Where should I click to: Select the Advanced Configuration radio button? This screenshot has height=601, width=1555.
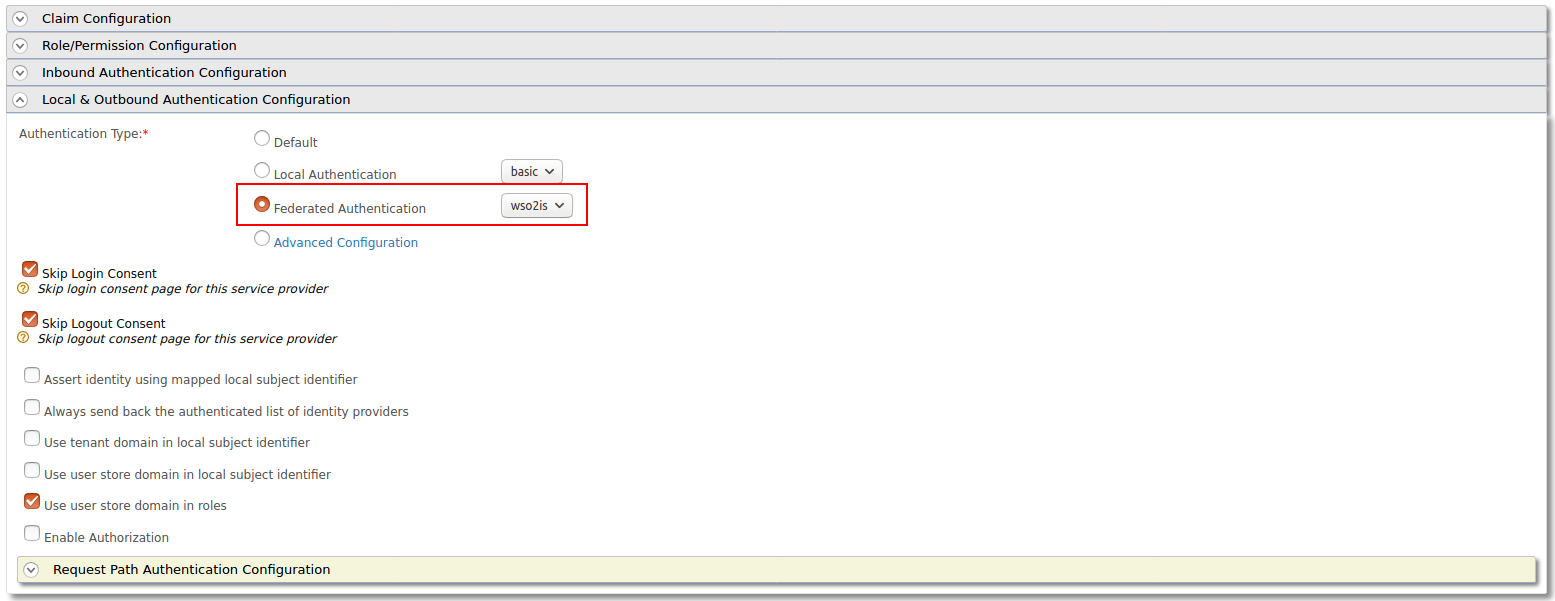pos(262,239)
